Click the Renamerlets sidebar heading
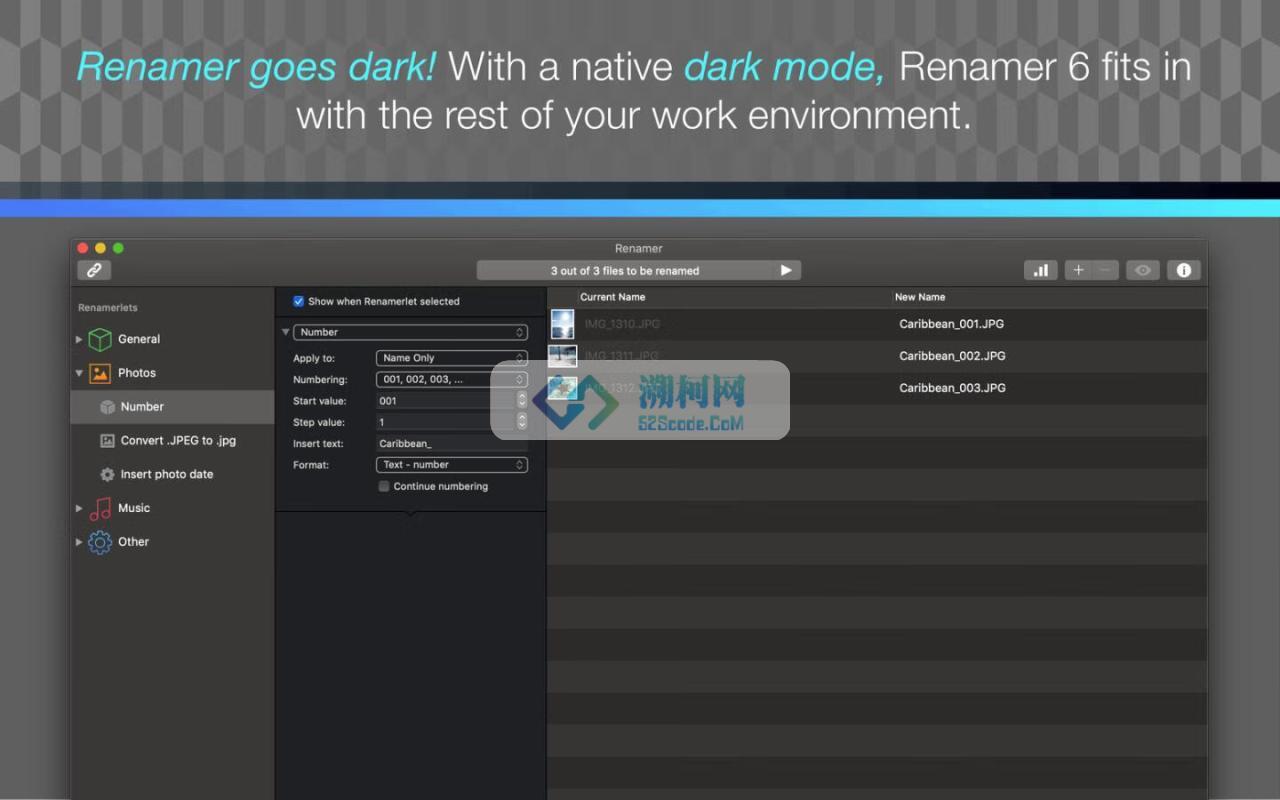The height and width of the screenshot is (800, 1280). 108,308
